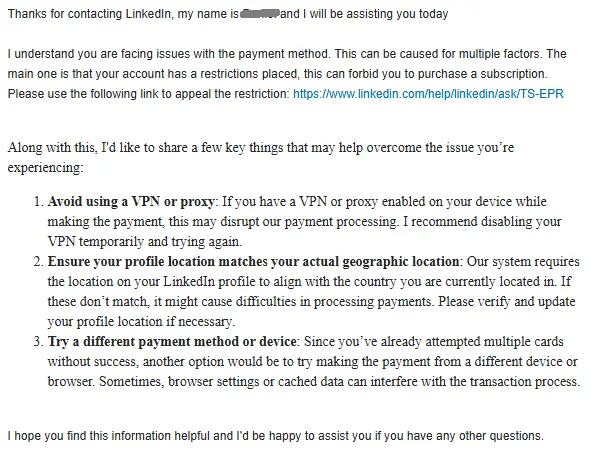This screenshot has width=597, height=460.
Task: Click the blurred agent name in greeting
Action: [259, 14]
